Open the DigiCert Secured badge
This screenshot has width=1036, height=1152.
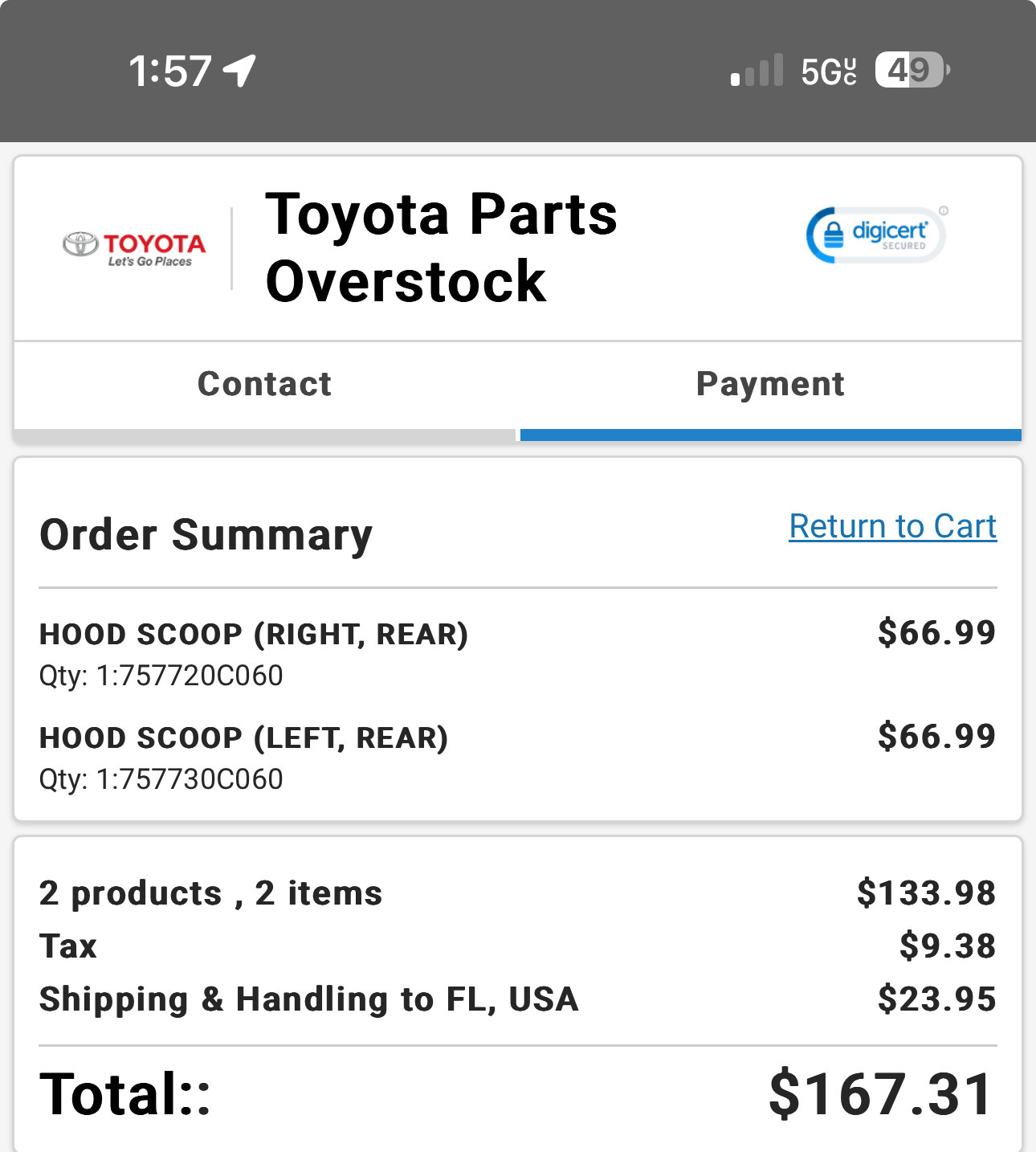click(x=877, y=235)
